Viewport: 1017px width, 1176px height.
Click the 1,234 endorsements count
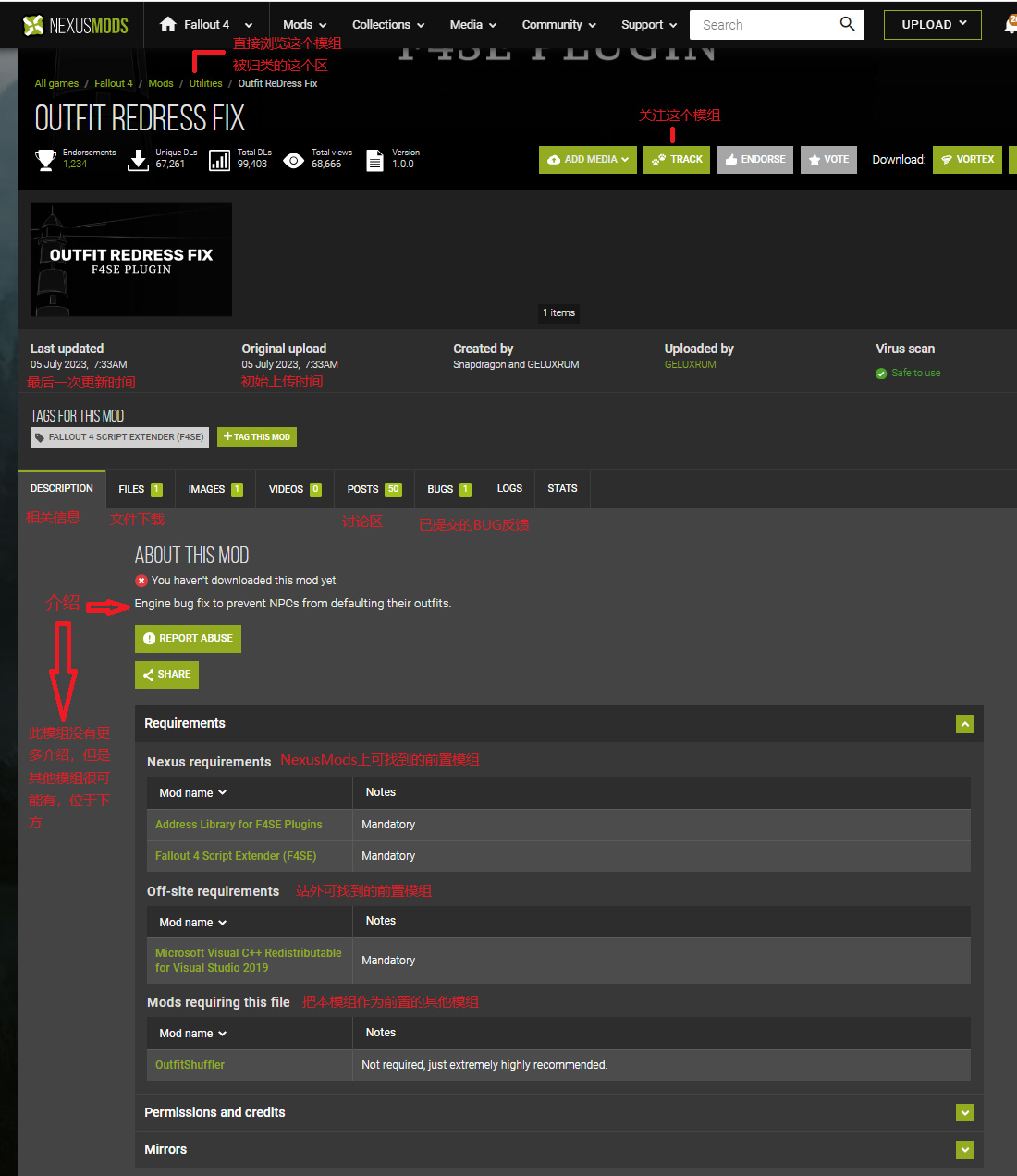pos(75,165)
